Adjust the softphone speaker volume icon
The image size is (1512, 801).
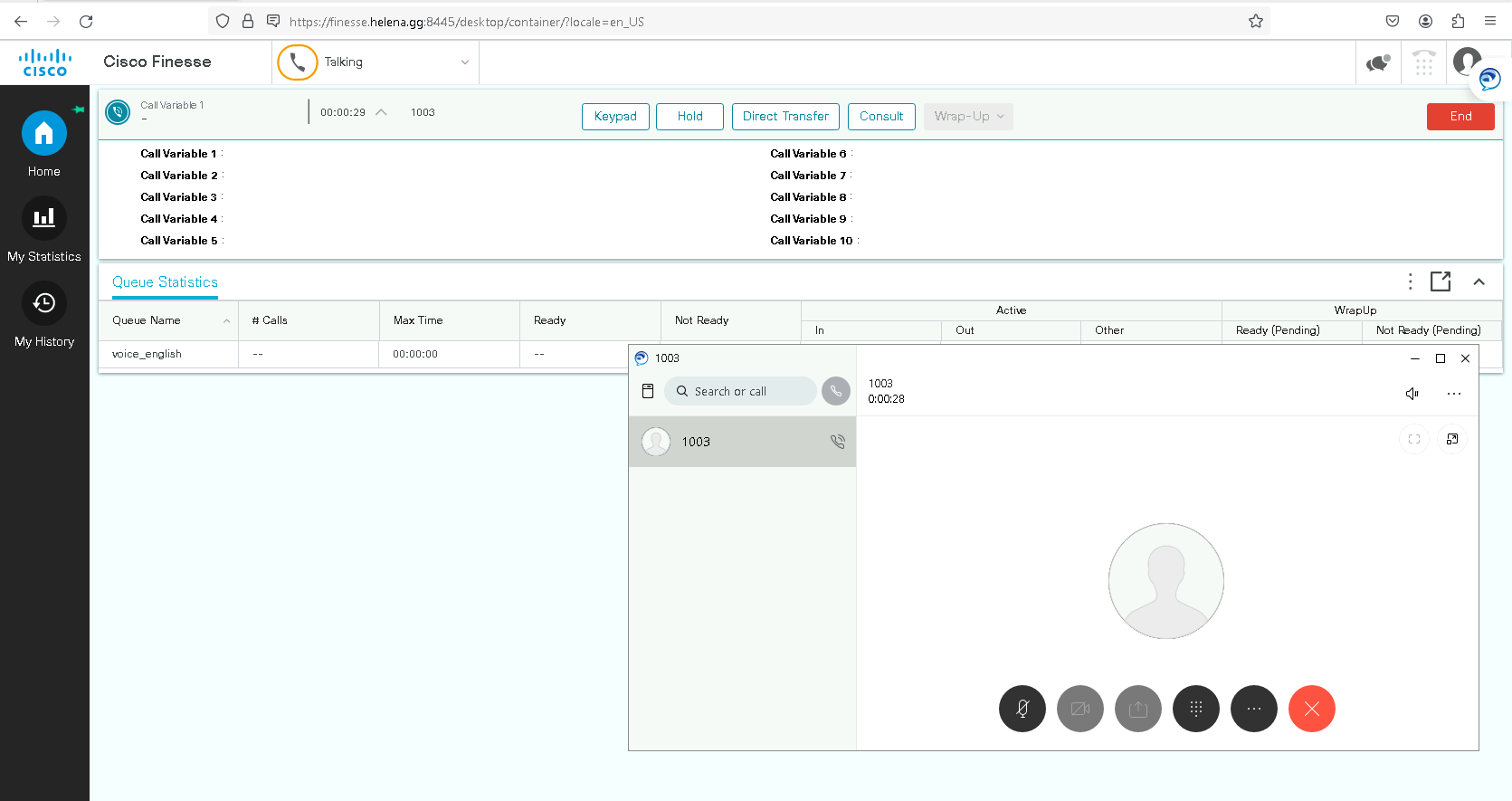click(1412, 394)
